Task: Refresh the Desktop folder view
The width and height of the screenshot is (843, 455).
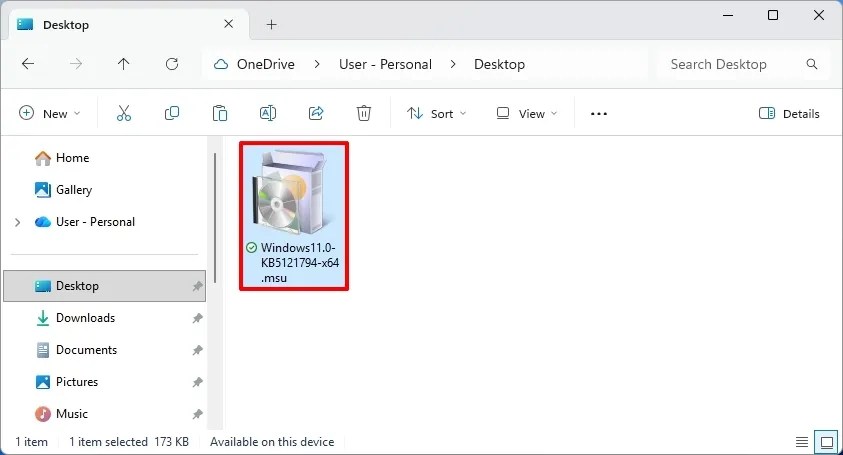Action: point(172,65)
